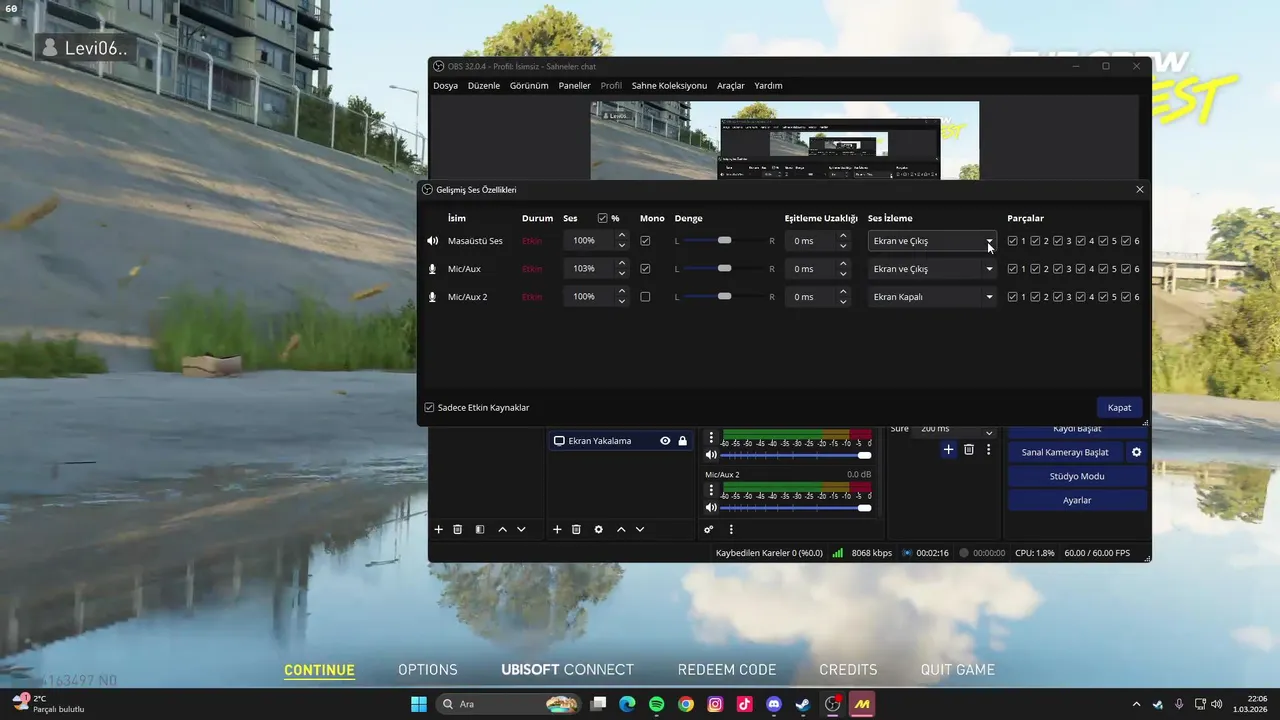The height and width of the screenshot is (720, 1280).
Task: Click Mic/Aux 2 mixer volume slider
Action: click(795, 508)
